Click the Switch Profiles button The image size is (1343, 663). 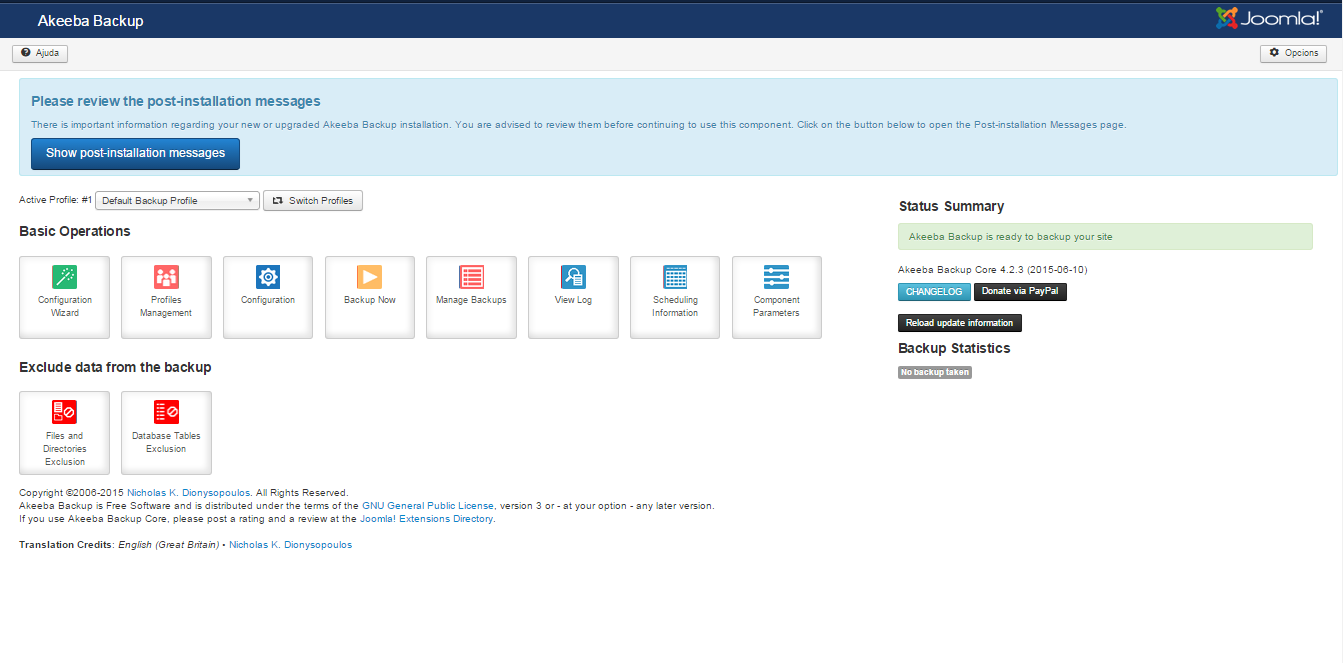coord(313,201)
